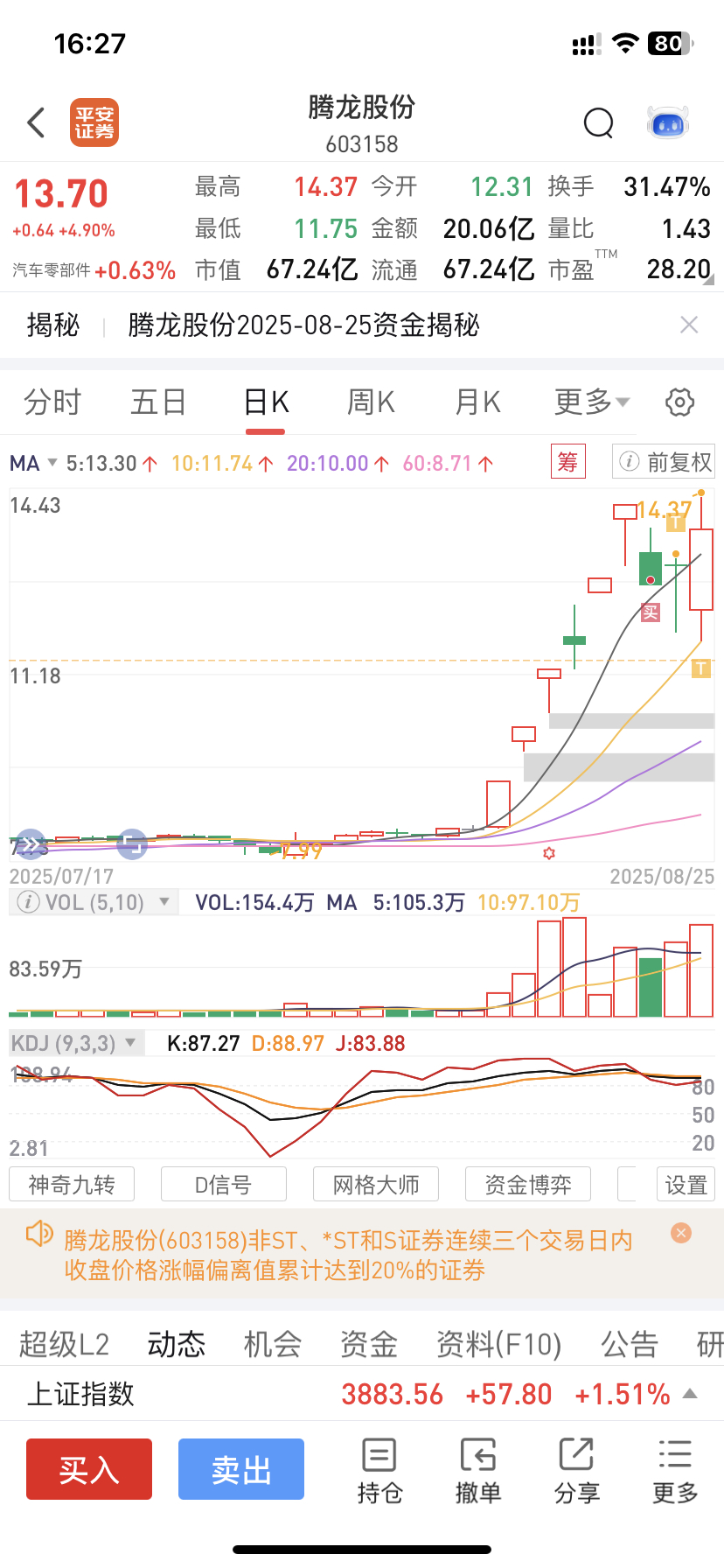Screen dimensions: 724x1568
Task: Open the 超级L2 tab
Action: [x=65, y=1344]
